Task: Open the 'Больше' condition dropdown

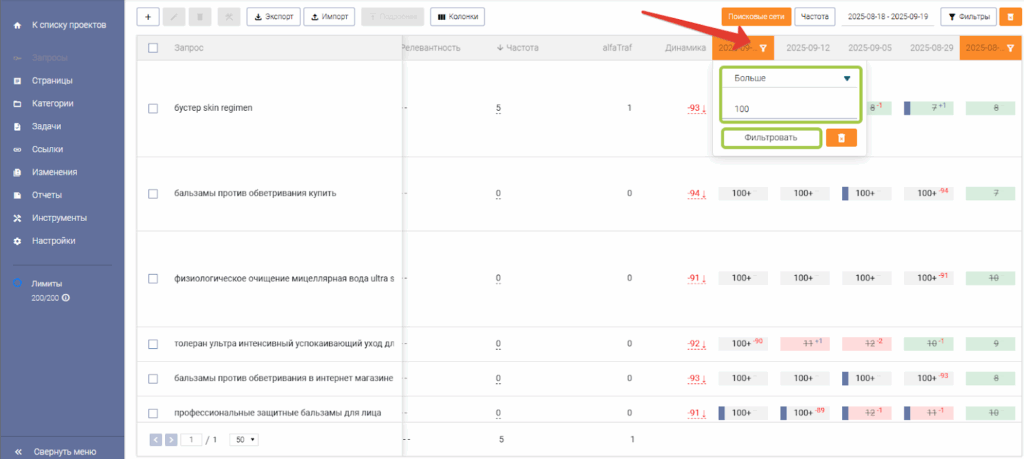Action: coord(790,78)
